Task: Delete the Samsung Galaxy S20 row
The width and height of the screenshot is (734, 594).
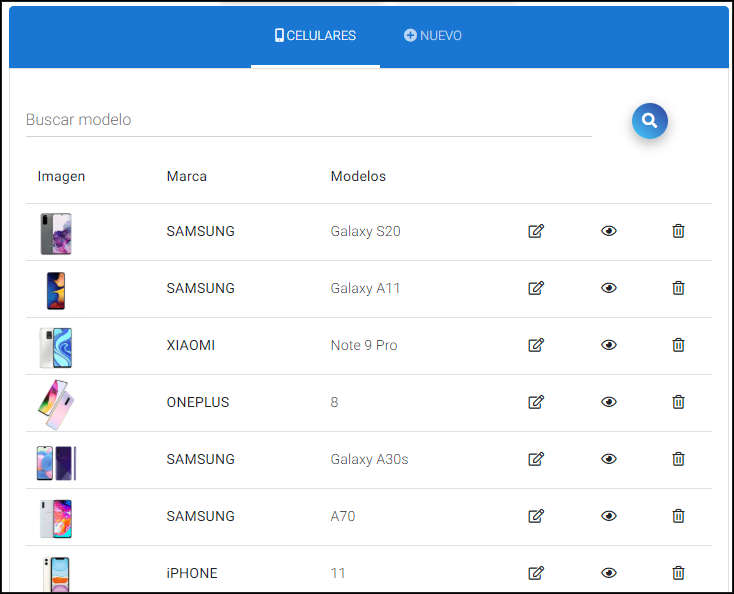Action: click(678, 231)
